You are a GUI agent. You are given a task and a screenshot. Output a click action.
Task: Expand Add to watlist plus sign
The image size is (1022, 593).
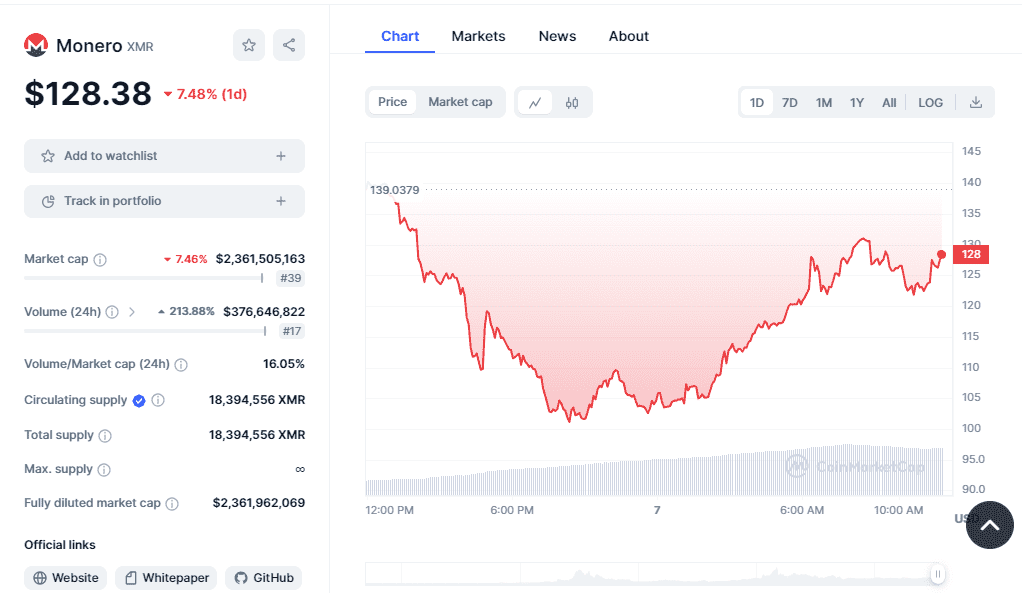(x=281, y=156)
